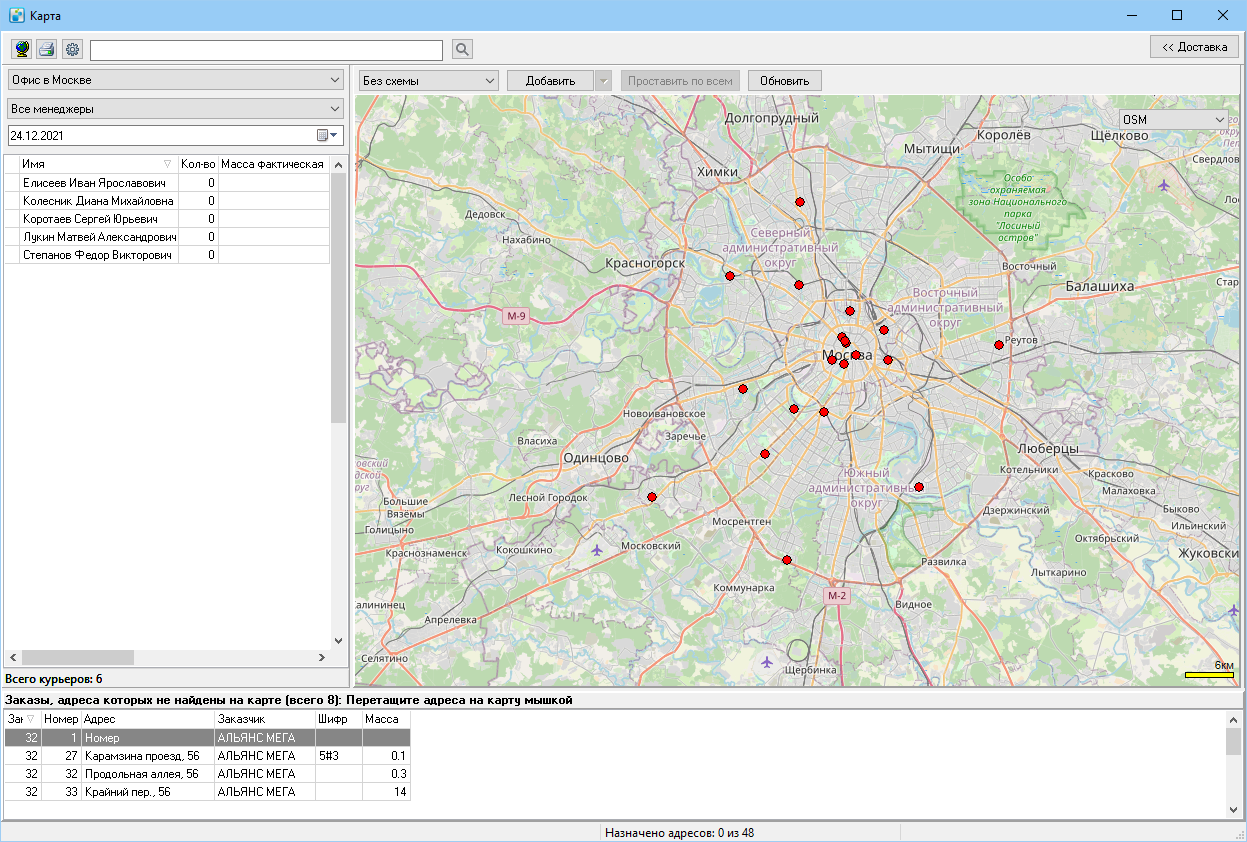Click the red marker near Коммунарка
The height and width of the screenshot is (842, 1247).
(787, 560)
